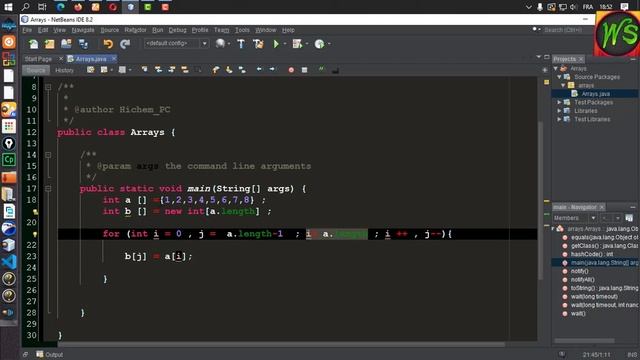Select Arrays.java in the Projects tree

(x=596, y=94)
